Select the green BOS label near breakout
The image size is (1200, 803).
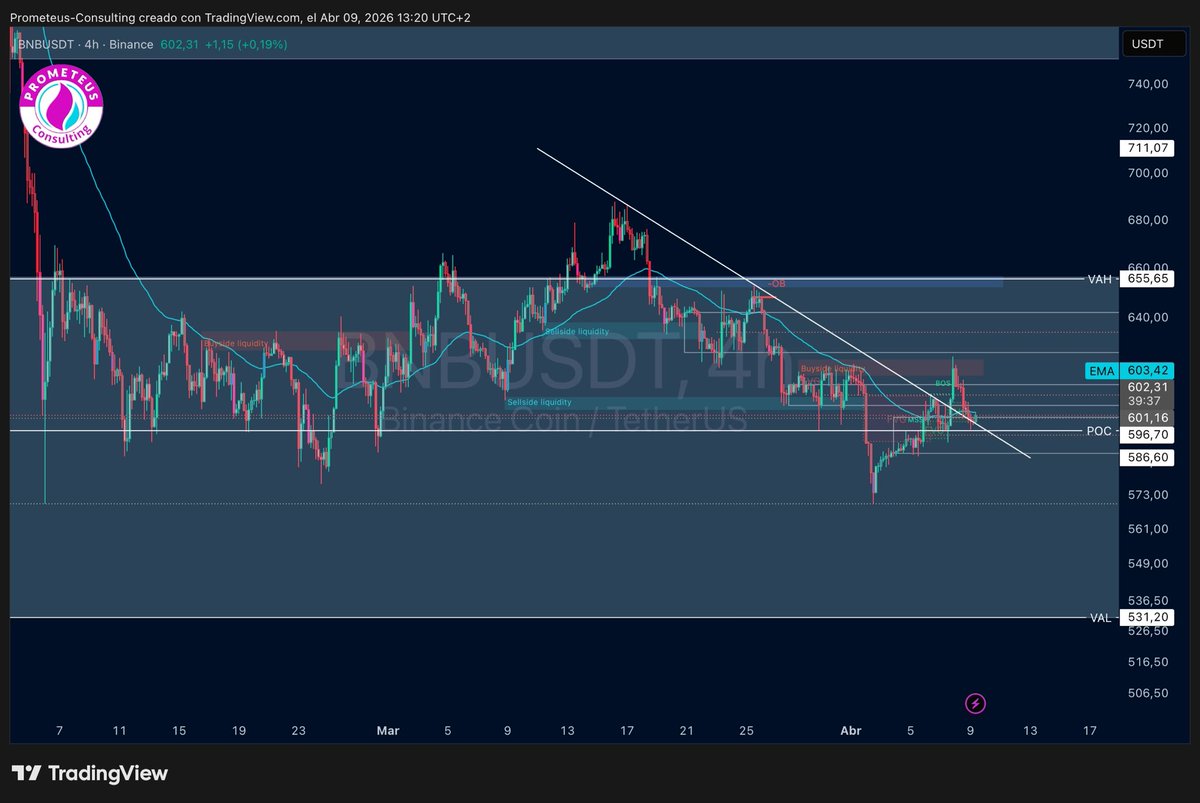click(942, 383)
